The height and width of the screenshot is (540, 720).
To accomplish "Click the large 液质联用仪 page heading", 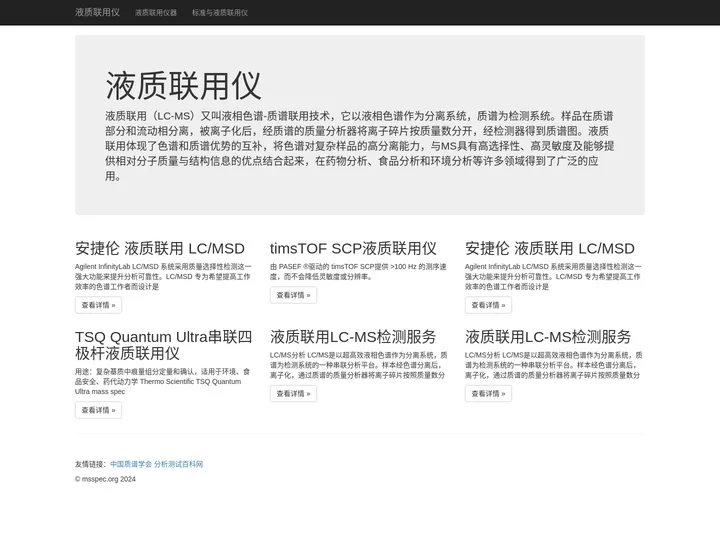I will click(x=183, y=86).
